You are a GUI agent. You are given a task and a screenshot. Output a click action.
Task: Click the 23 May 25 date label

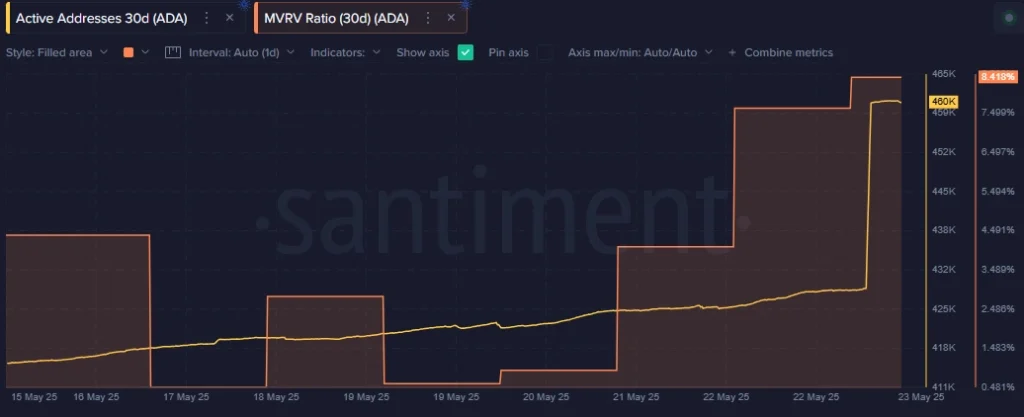click(921, 397)
